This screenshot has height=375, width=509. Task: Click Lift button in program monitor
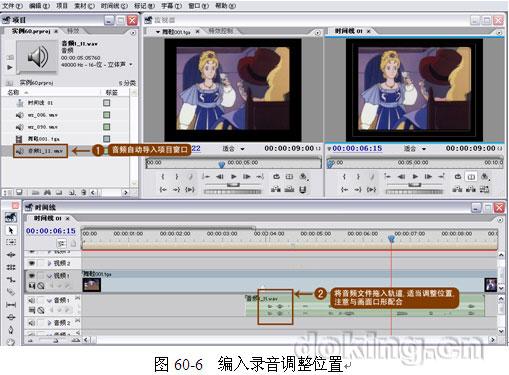tap(457, 189)
